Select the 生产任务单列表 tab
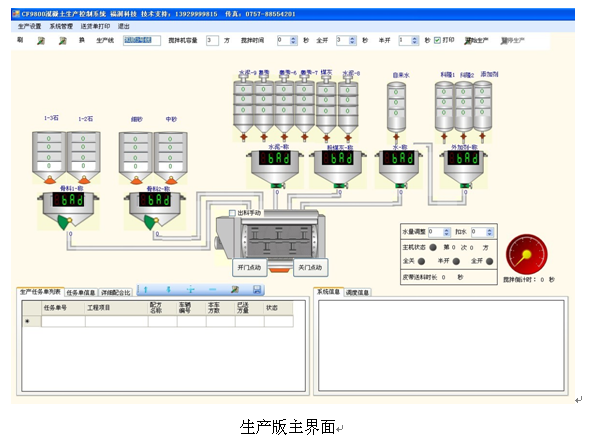608x440 pixels. coord(40,292)
